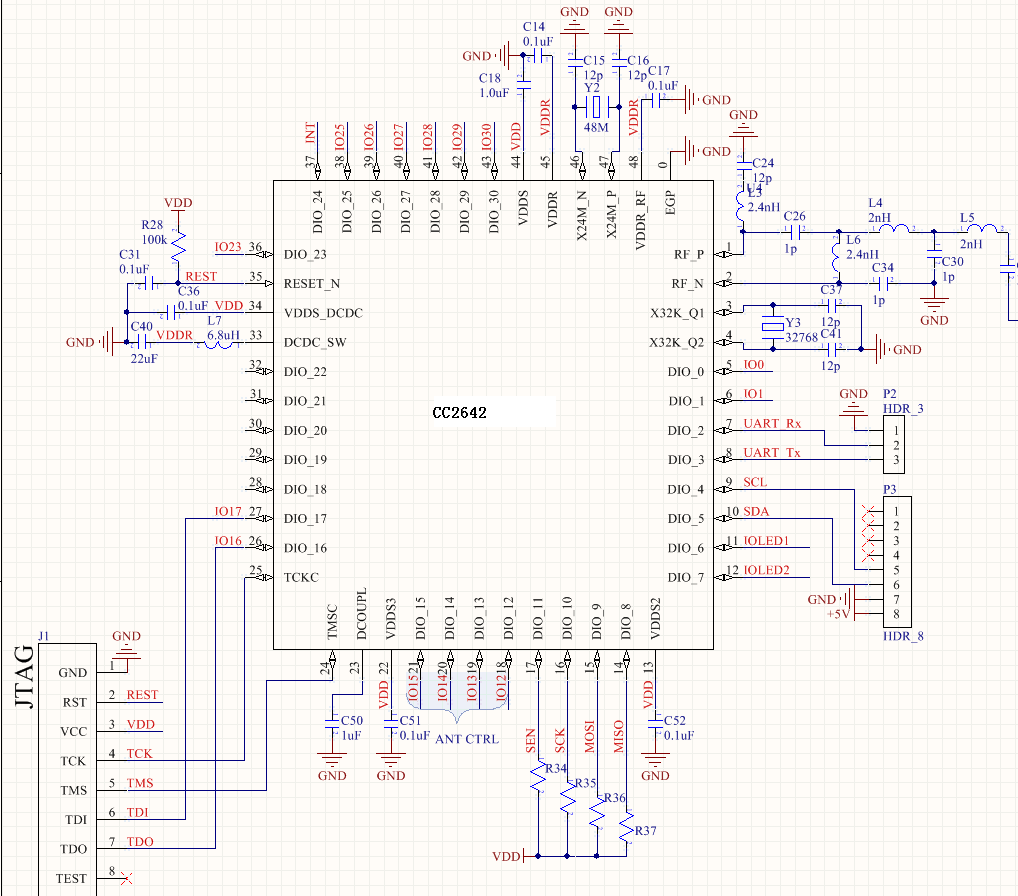
Task: Click the no-connect X on TEST pin 8
Action: pos(127,878)
